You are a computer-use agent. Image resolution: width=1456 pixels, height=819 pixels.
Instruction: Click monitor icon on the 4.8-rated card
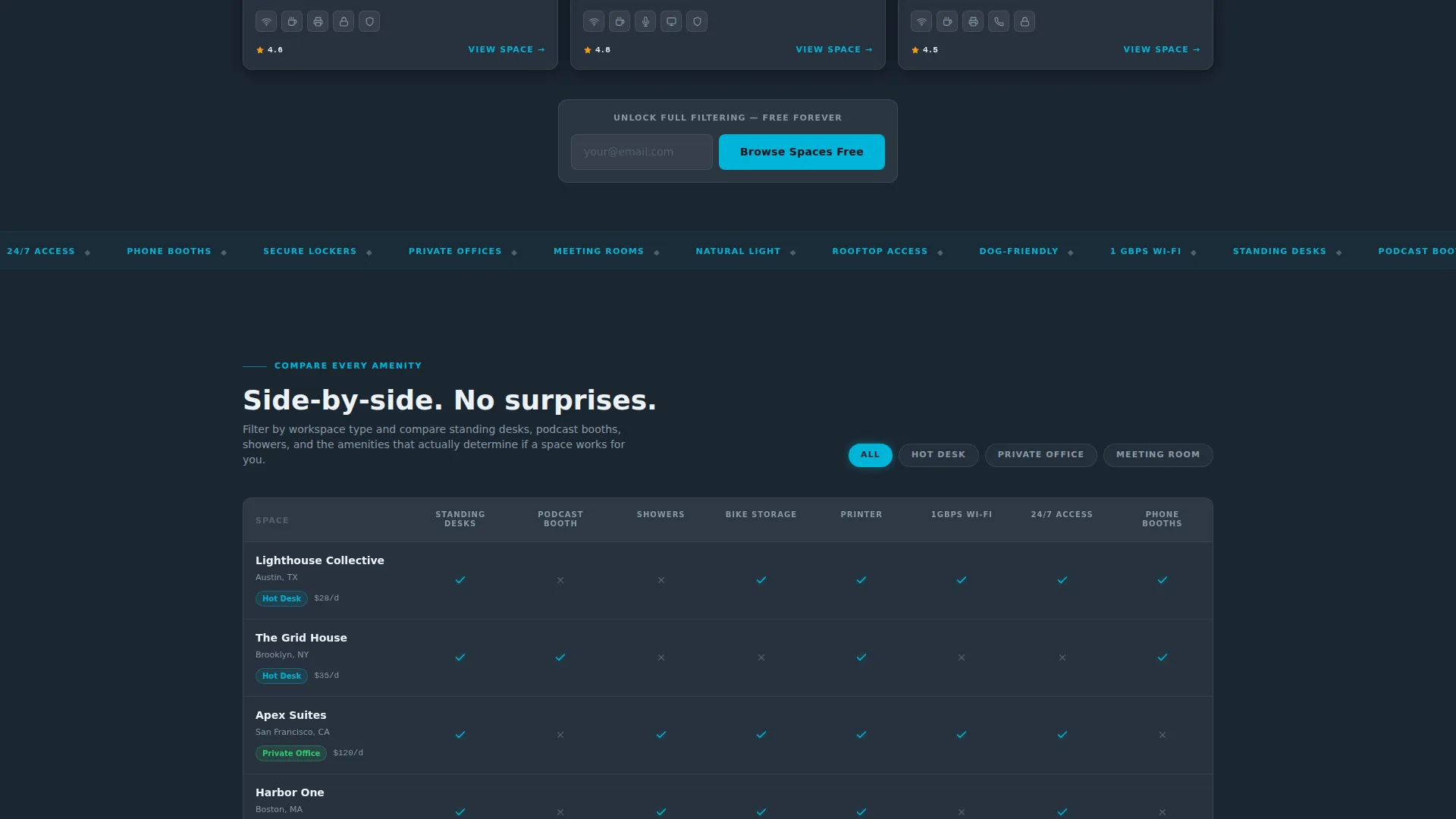pos(671,22)
